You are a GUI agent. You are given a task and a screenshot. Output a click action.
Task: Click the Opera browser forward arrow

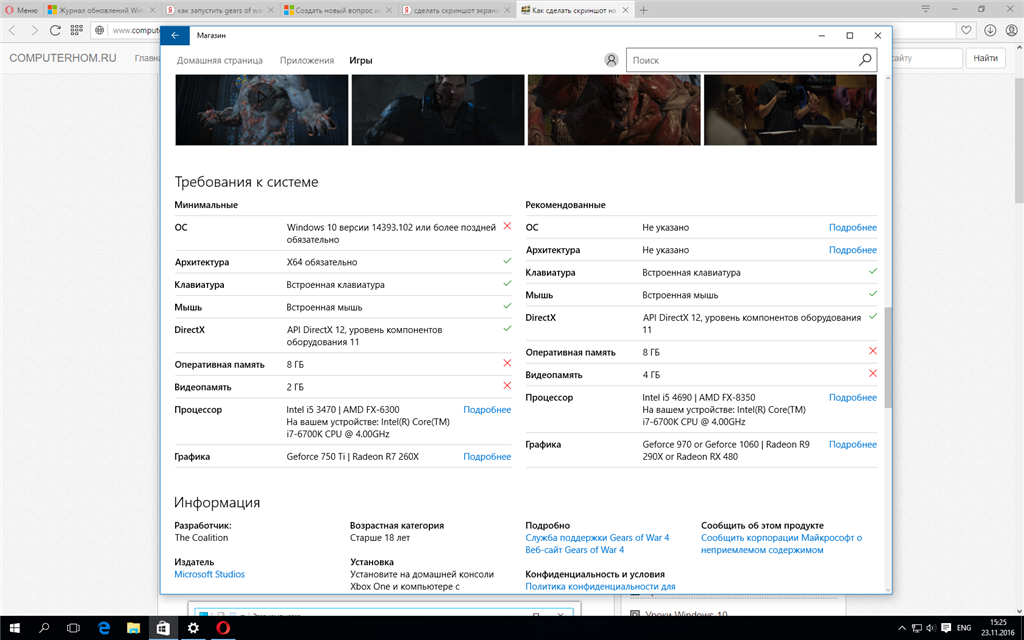coord(34,30)
